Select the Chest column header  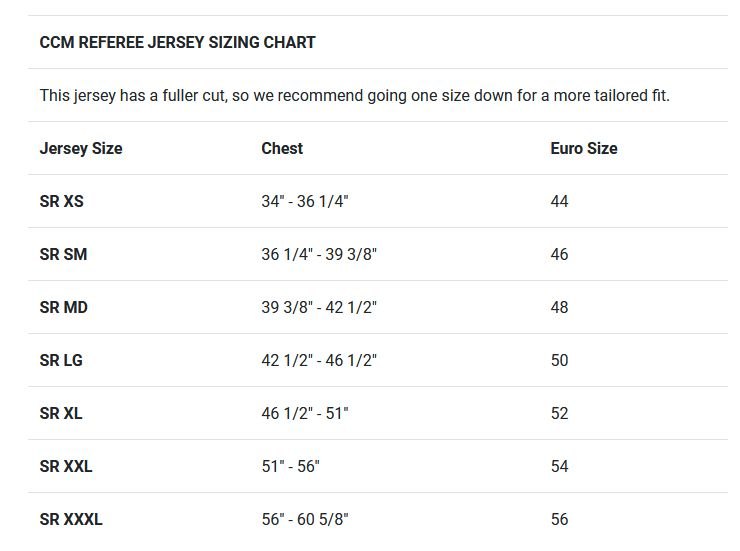click(x=282, y=148)
